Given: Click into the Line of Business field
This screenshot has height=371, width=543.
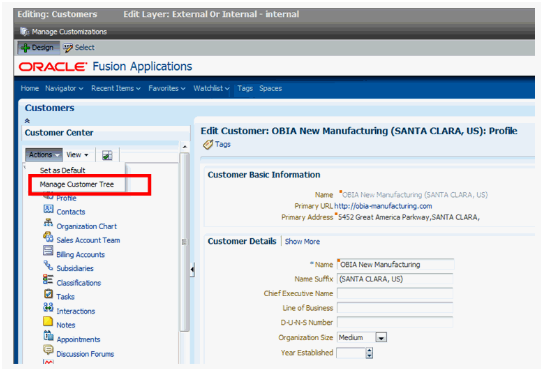Looking at the screenshot, I should (x=395, y=308).
